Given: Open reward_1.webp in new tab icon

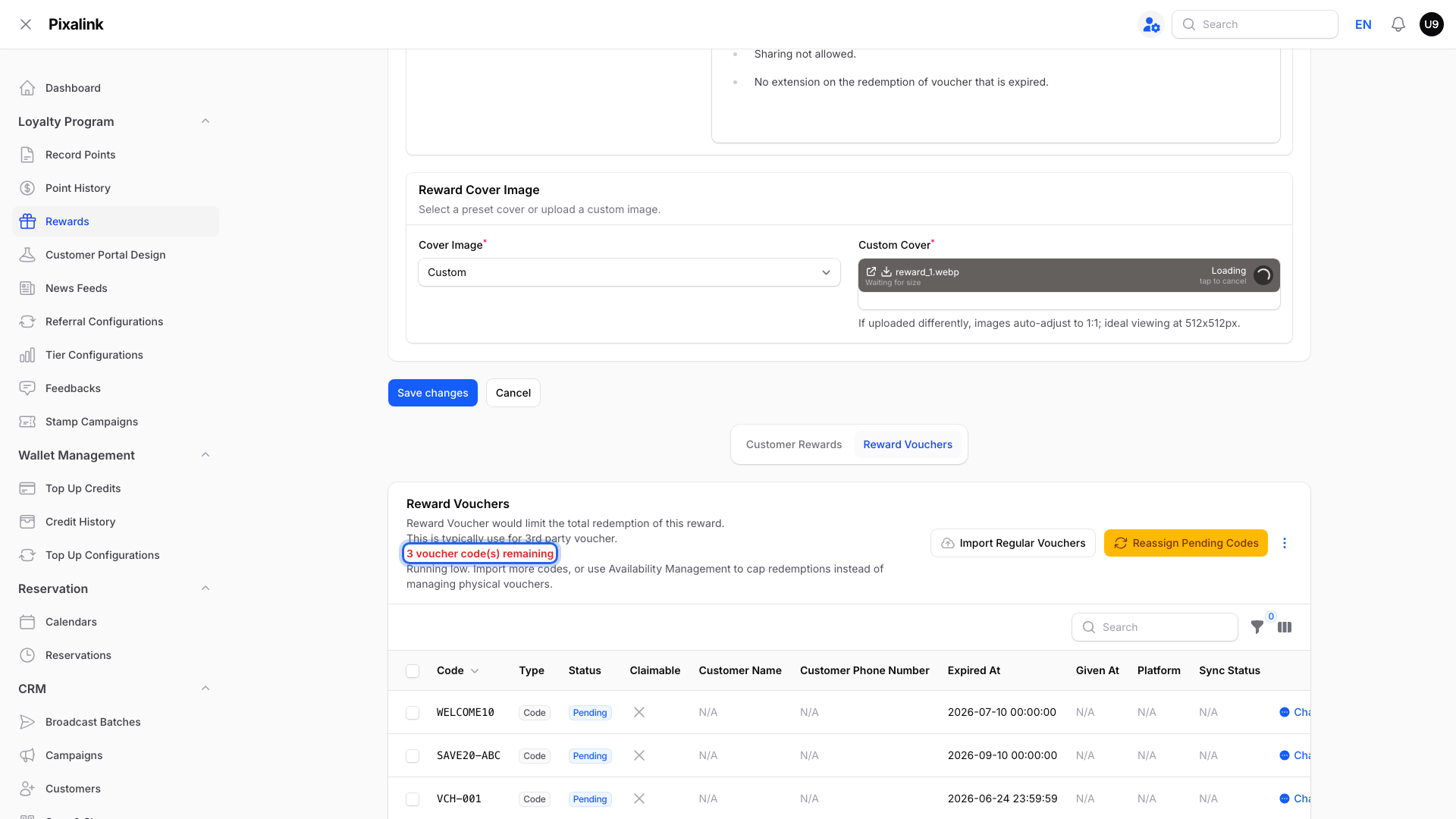Looking at the screenshot, I should (871, 271).
